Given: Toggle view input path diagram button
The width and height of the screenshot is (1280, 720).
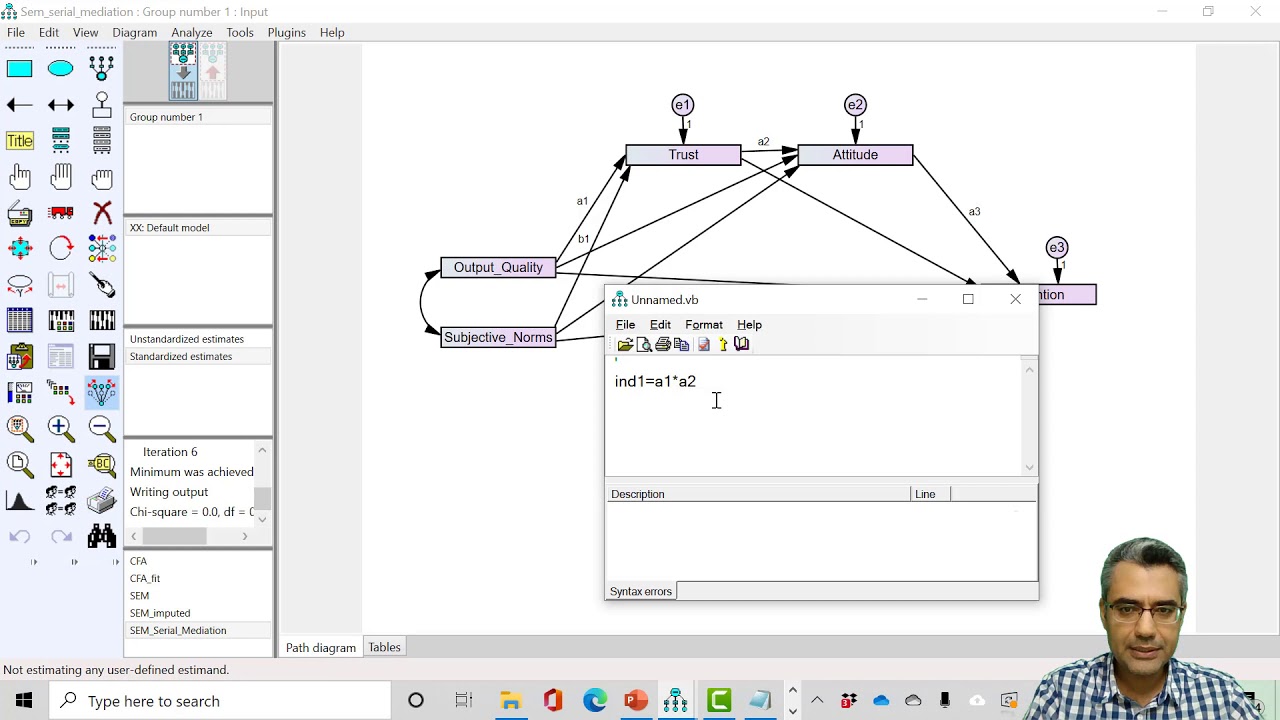Looking at the screenshot, I should (x=183, y=72).
